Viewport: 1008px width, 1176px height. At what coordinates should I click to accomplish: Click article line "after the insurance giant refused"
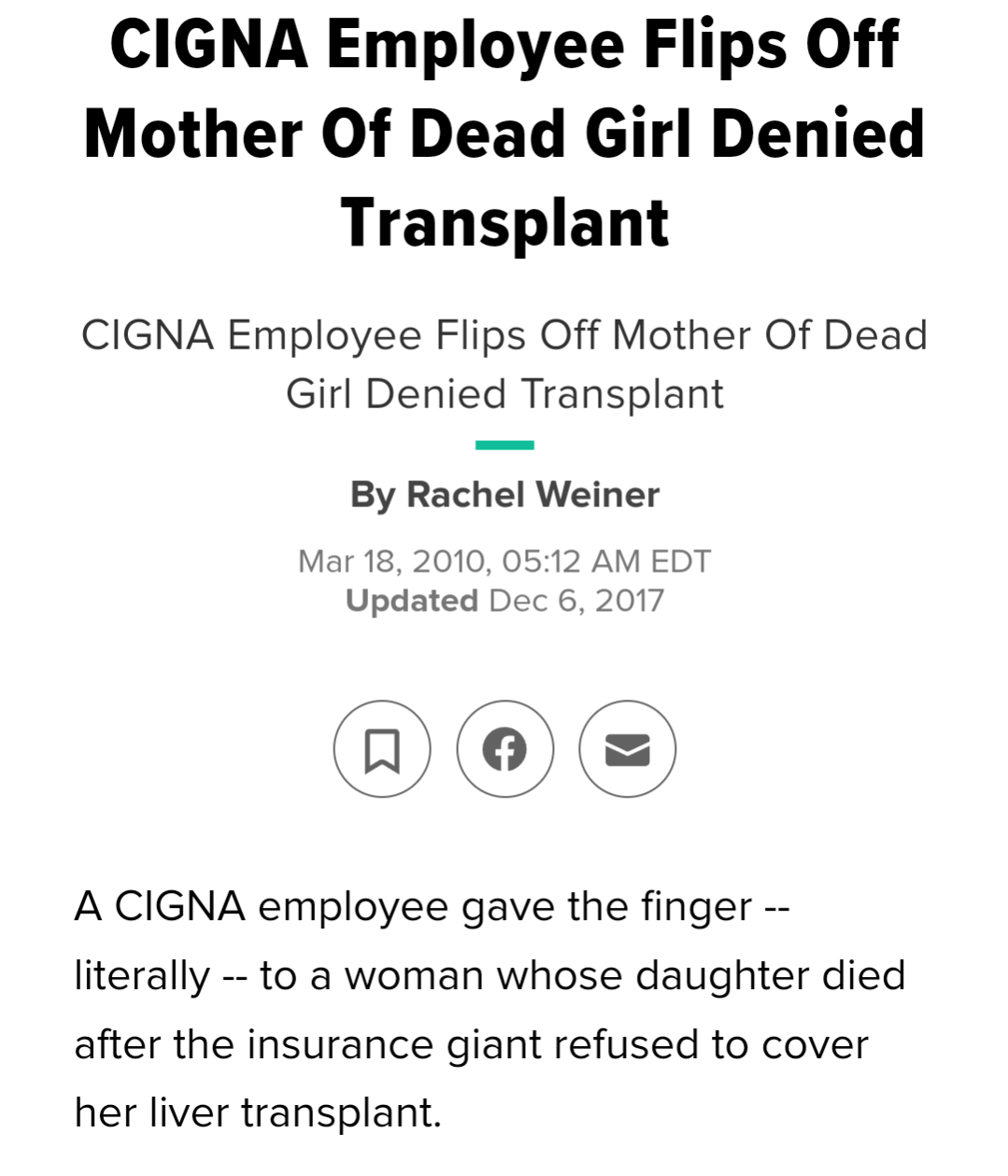472,1044
